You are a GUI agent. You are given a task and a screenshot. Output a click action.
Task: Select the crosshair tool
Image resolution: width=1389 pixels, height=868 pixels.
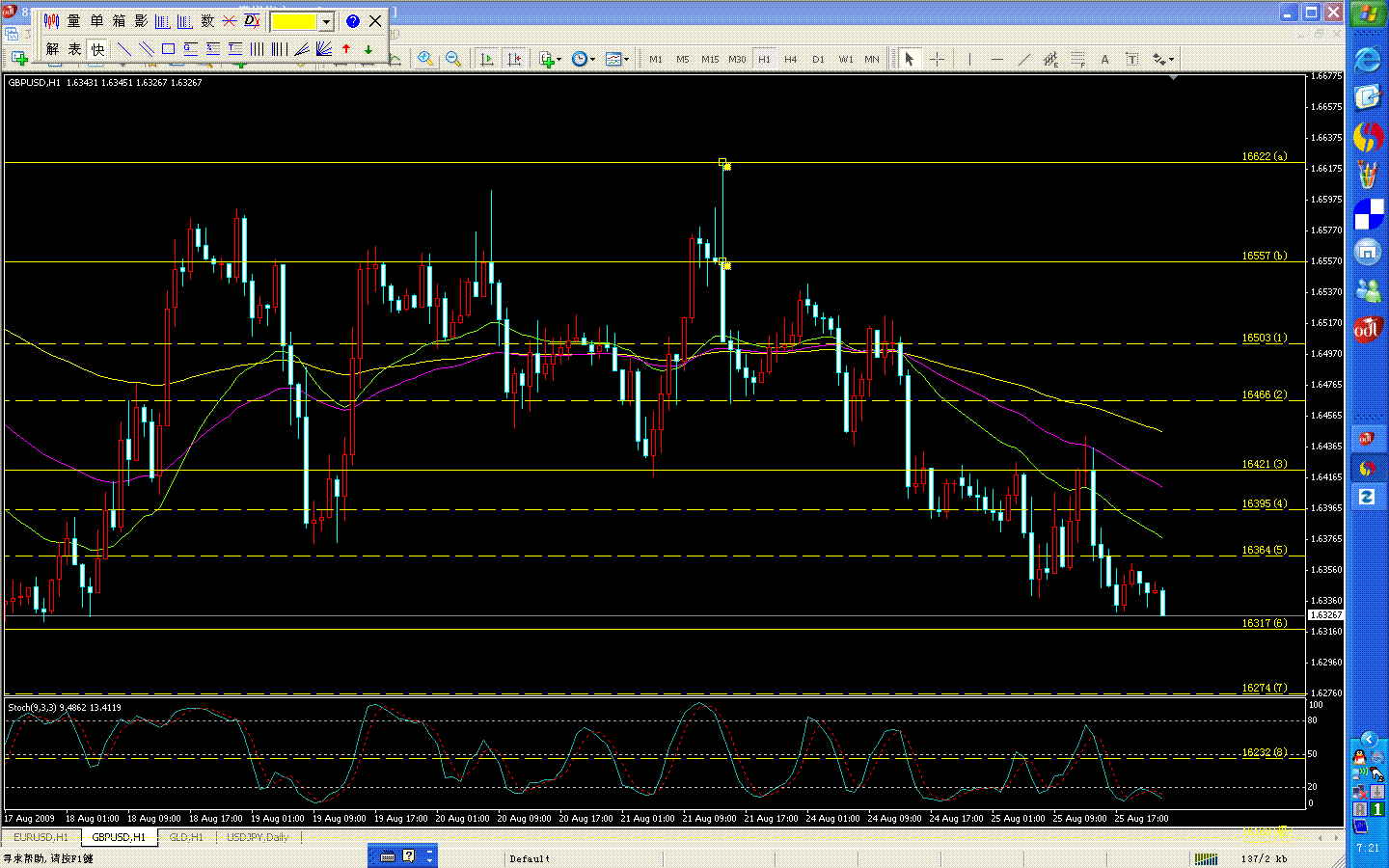point(937,59)
